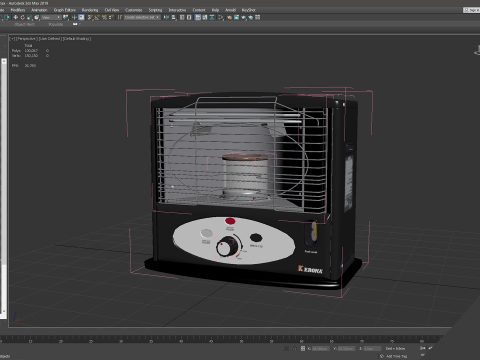Switch to the Object Paint ribbon tab
The height and width of the screenshot is (360, 480).
tap(24, 24)
